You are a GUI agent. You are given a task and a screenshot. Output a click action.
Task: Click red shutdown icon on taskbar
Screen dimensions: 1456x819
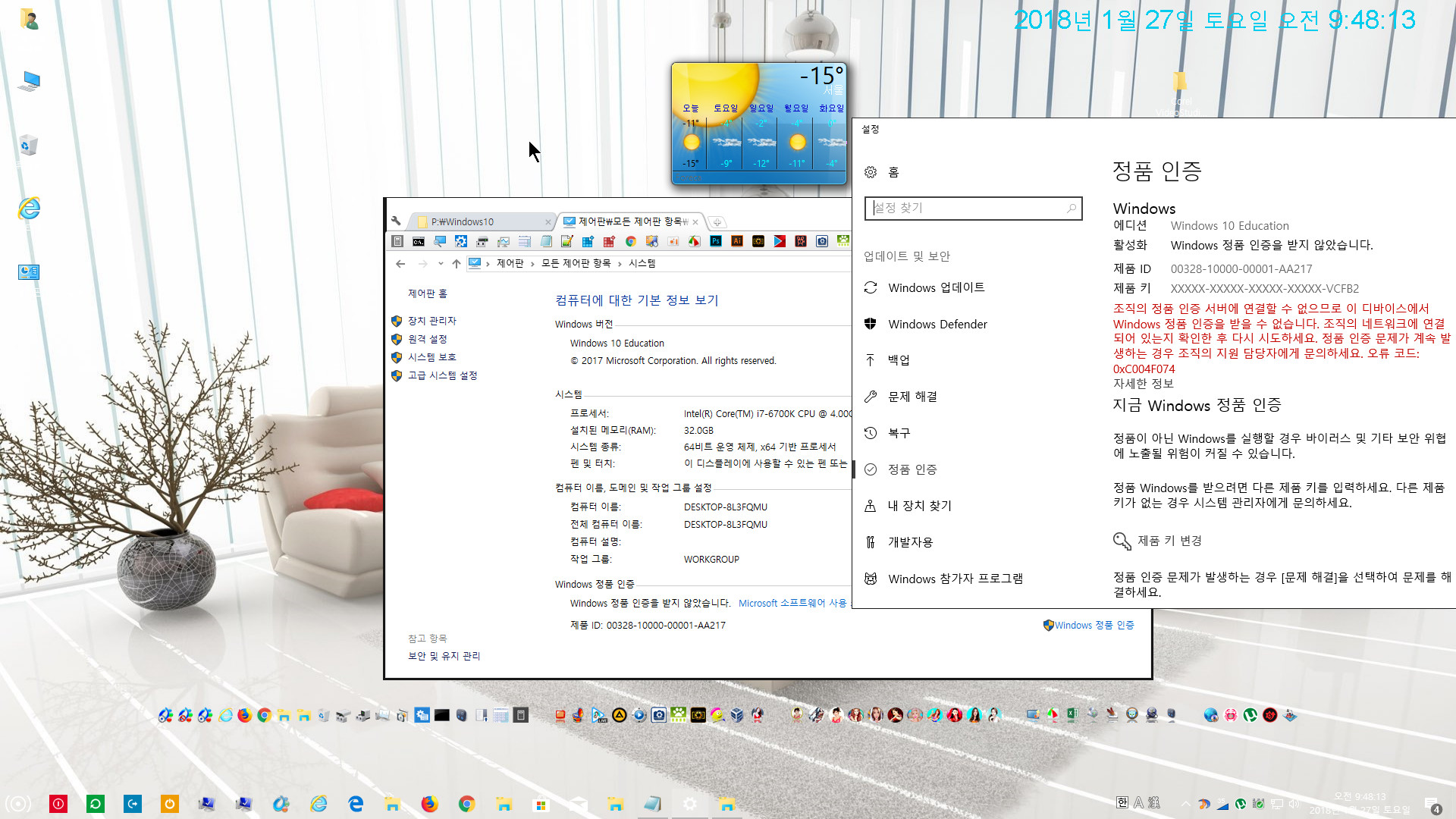click(x=58, y=804)
